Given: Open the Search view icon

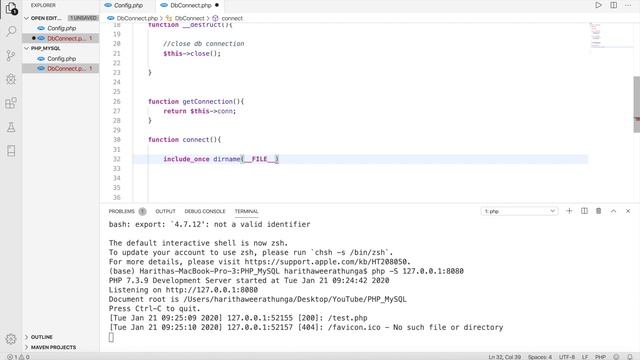Looking at the screenshot, I should (11, 31).
